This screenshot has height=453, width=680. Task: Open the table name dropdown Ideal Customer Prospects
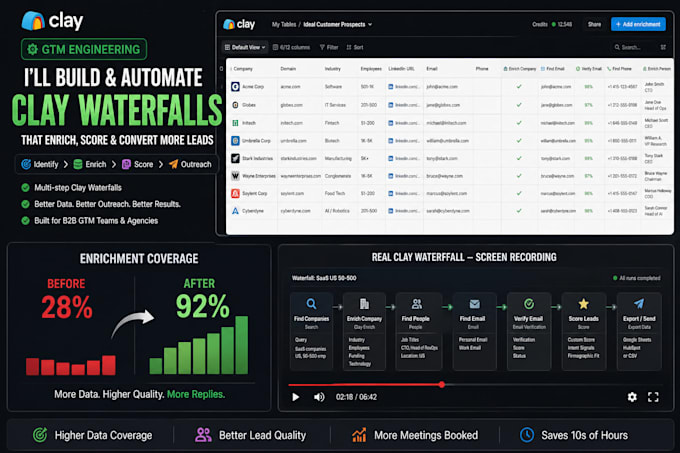click(x=337, y=25)
